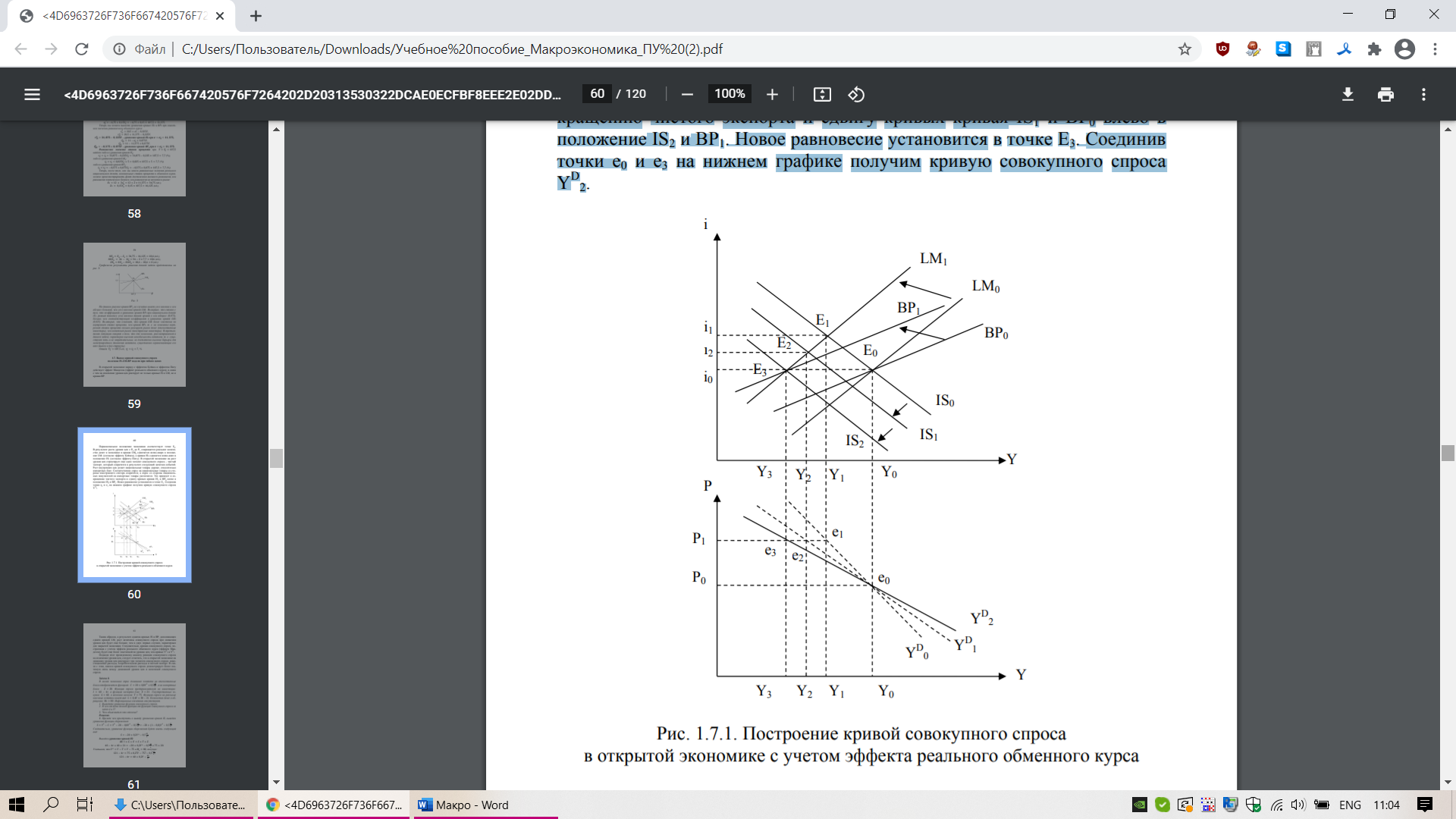Click document scrollbar up arrow

[x=1448, y=130]
